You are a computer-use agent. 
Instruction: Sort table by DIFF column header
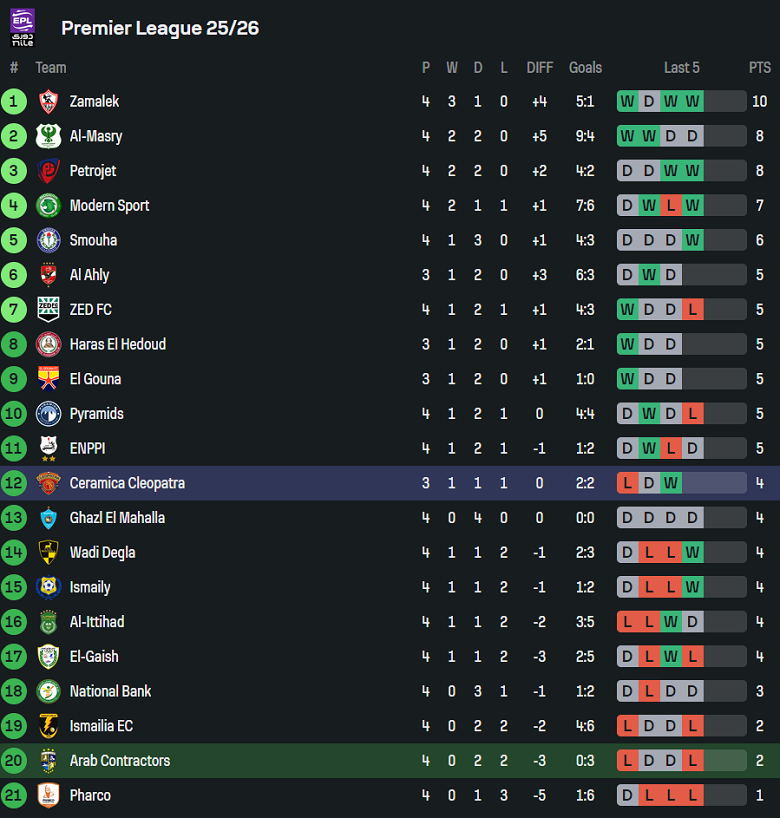tap(539, 68)
